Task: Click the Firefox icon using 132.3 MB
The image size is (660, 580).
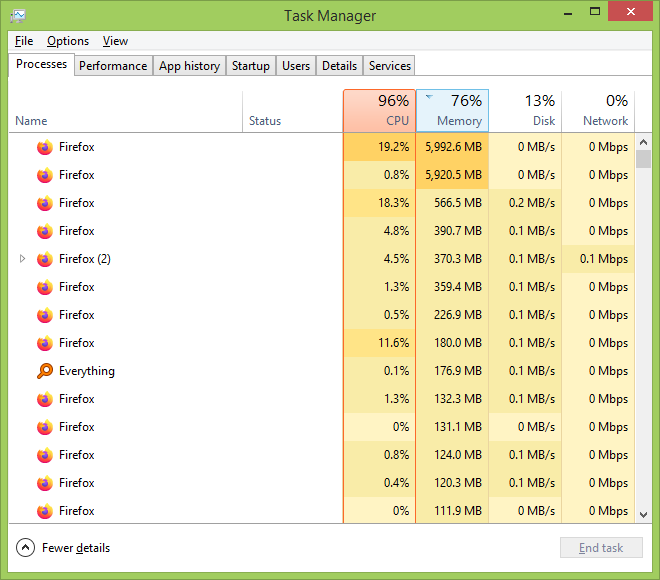Action: coord(45,399)
